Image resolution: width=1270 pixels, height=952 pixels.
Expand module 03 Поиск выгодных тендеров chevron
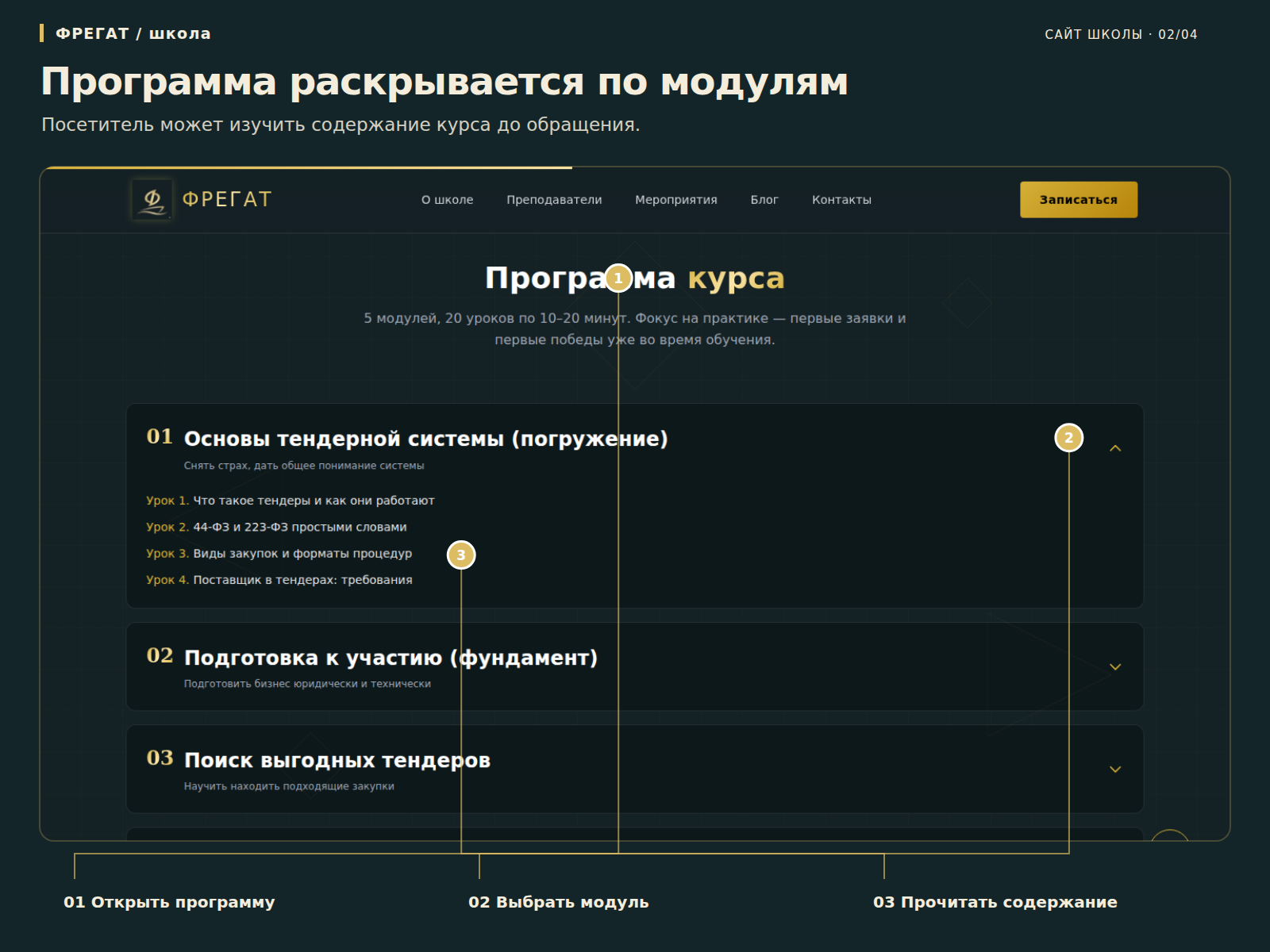pos(1115,770)
